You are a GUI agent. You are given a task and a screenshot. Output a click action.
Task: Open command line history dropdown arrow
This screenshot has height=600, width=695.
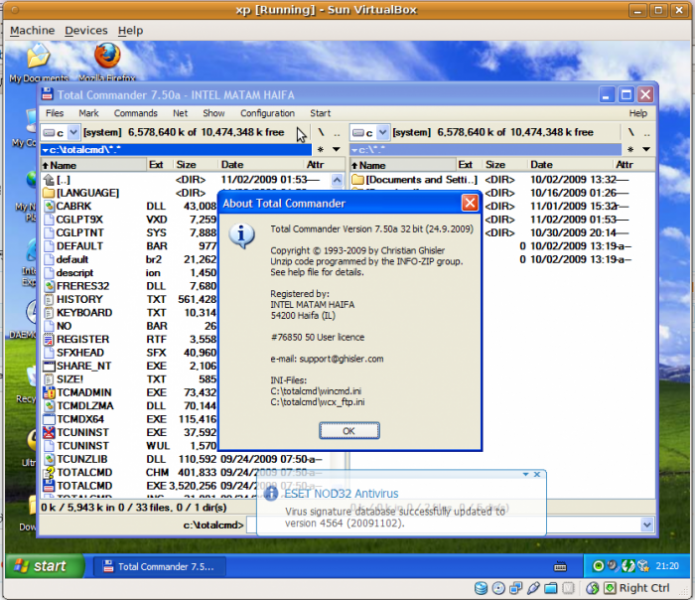point(647,525)
